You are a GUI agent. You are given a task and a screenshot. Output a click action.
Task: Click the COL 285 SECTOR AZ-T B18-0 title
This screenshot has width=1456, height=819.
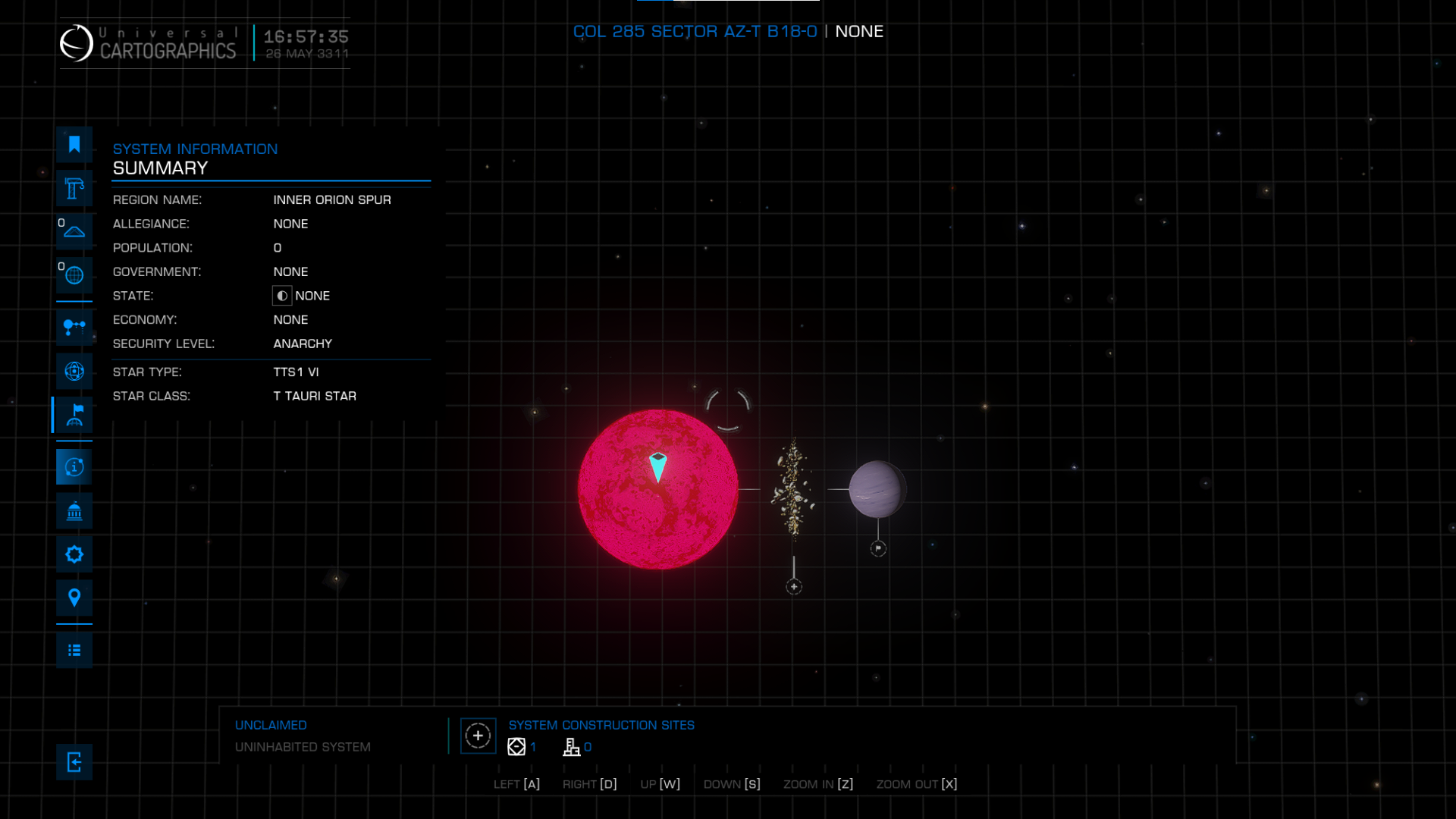coord(695,32)
